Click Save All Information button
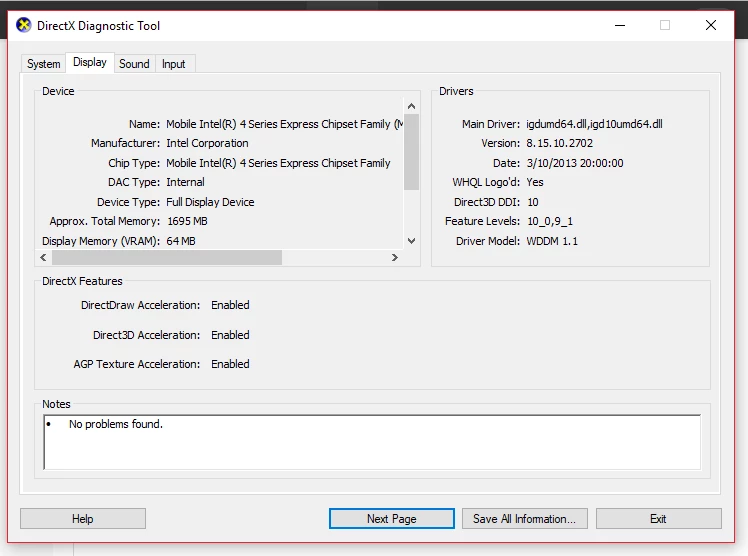The image size is (748, 556). pyautogui.click(x=524, y=518)
